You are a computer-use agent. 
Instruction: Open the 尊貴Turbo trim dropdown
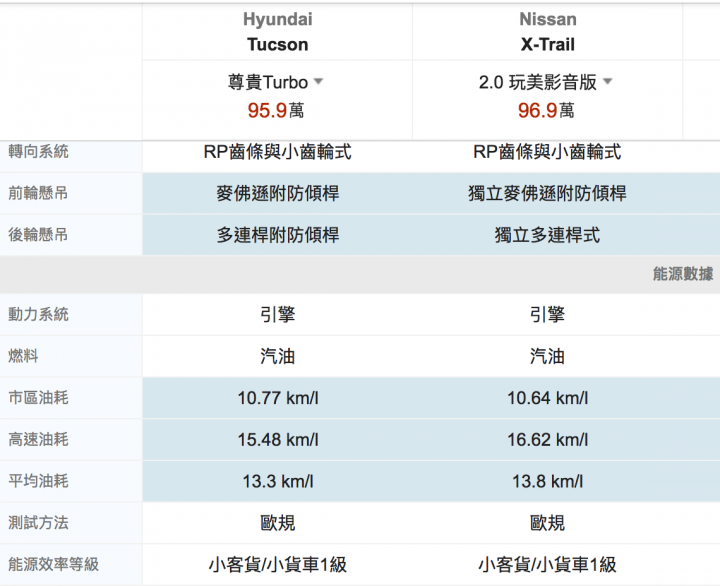(276, 83)
